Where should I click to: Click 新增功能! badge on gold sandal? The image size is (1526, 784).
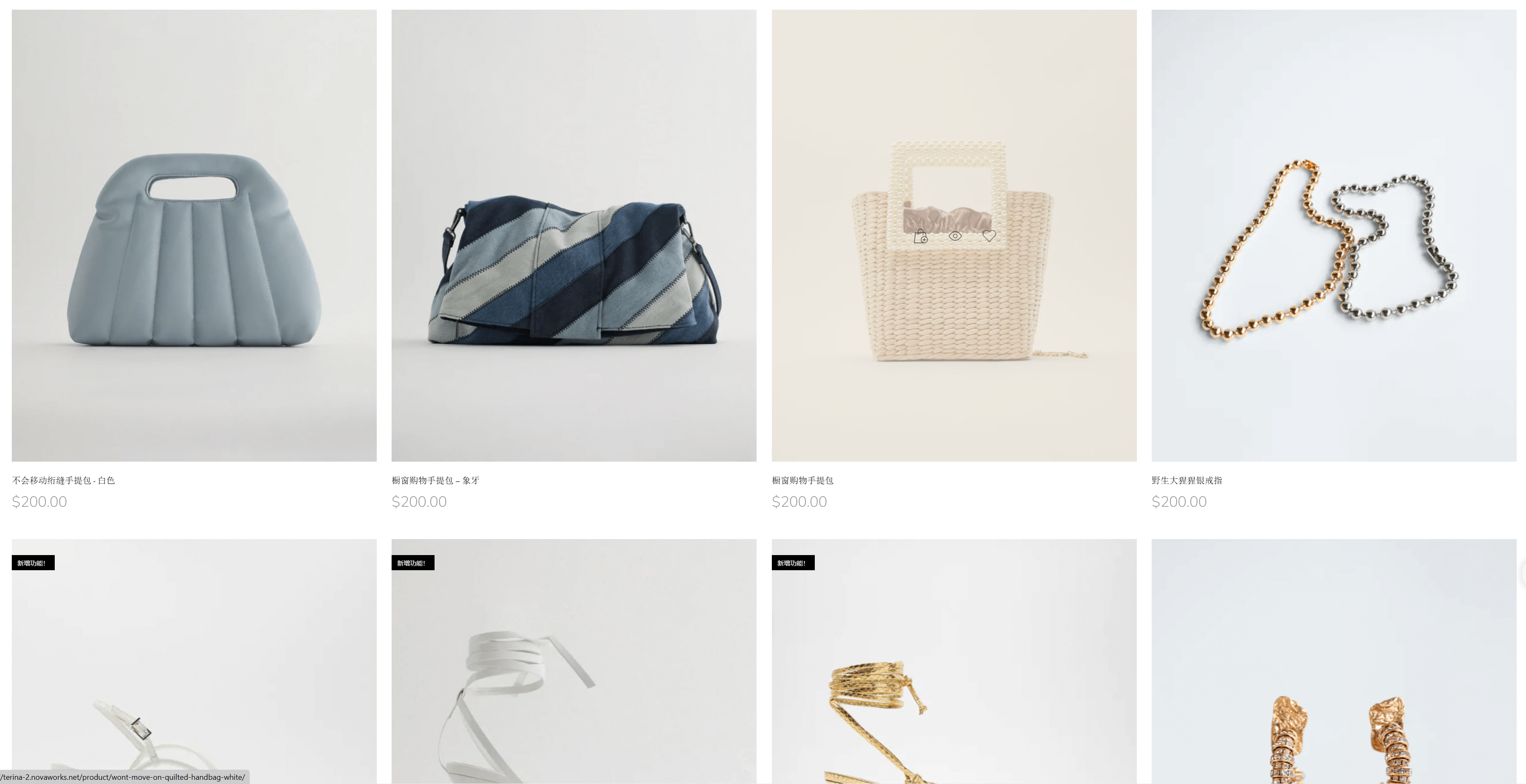793,563
